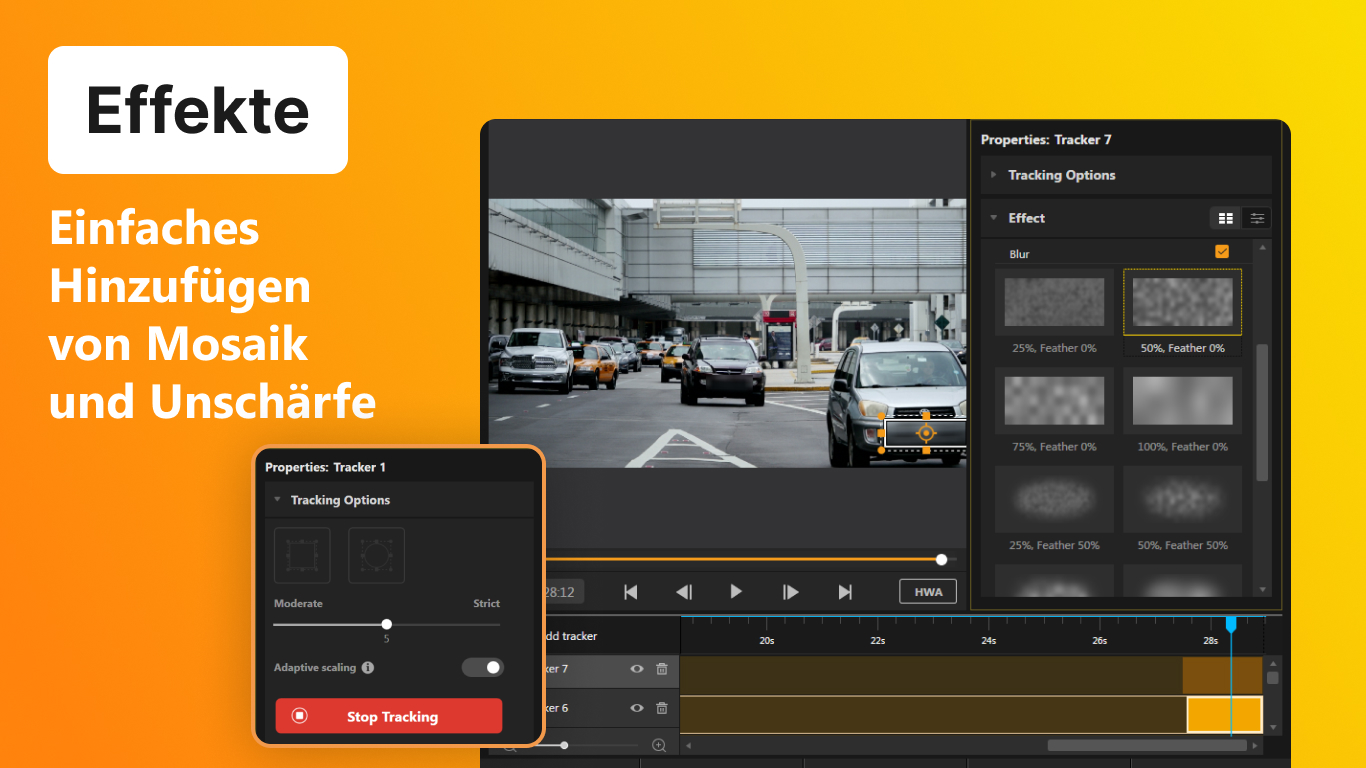Step forward one frame
The height and width of the screenshot is (768, 1366).
click(790, 592)
